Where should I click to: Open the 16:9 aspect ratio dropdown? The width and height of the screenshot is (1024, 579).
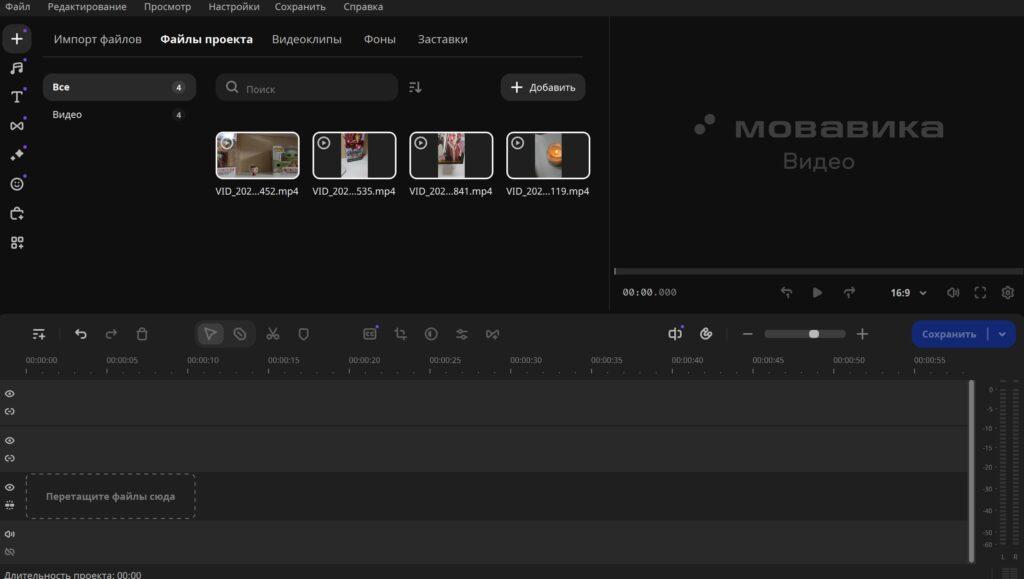pos(908,292)
